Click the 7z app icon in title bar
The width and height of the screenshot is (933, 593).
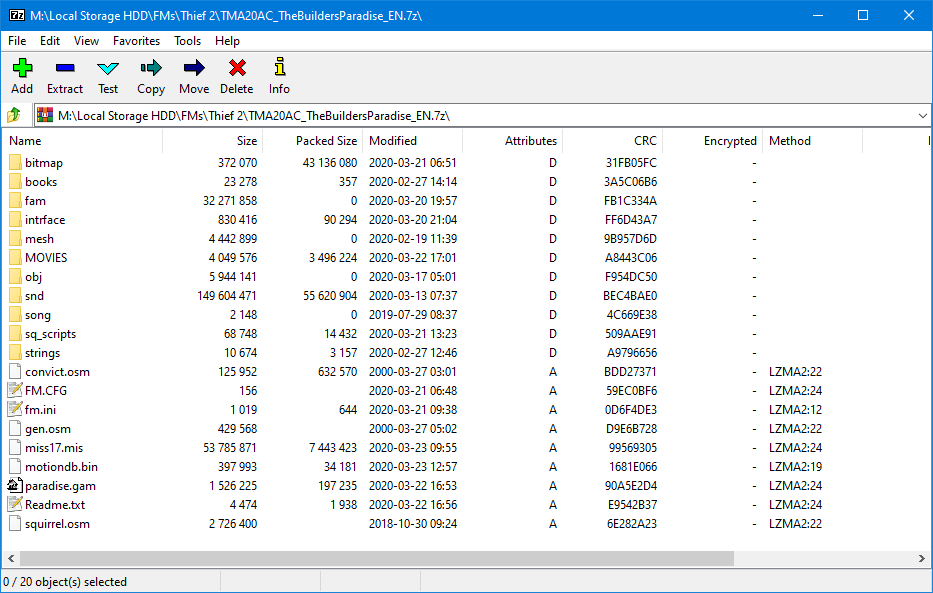(16, 15)
